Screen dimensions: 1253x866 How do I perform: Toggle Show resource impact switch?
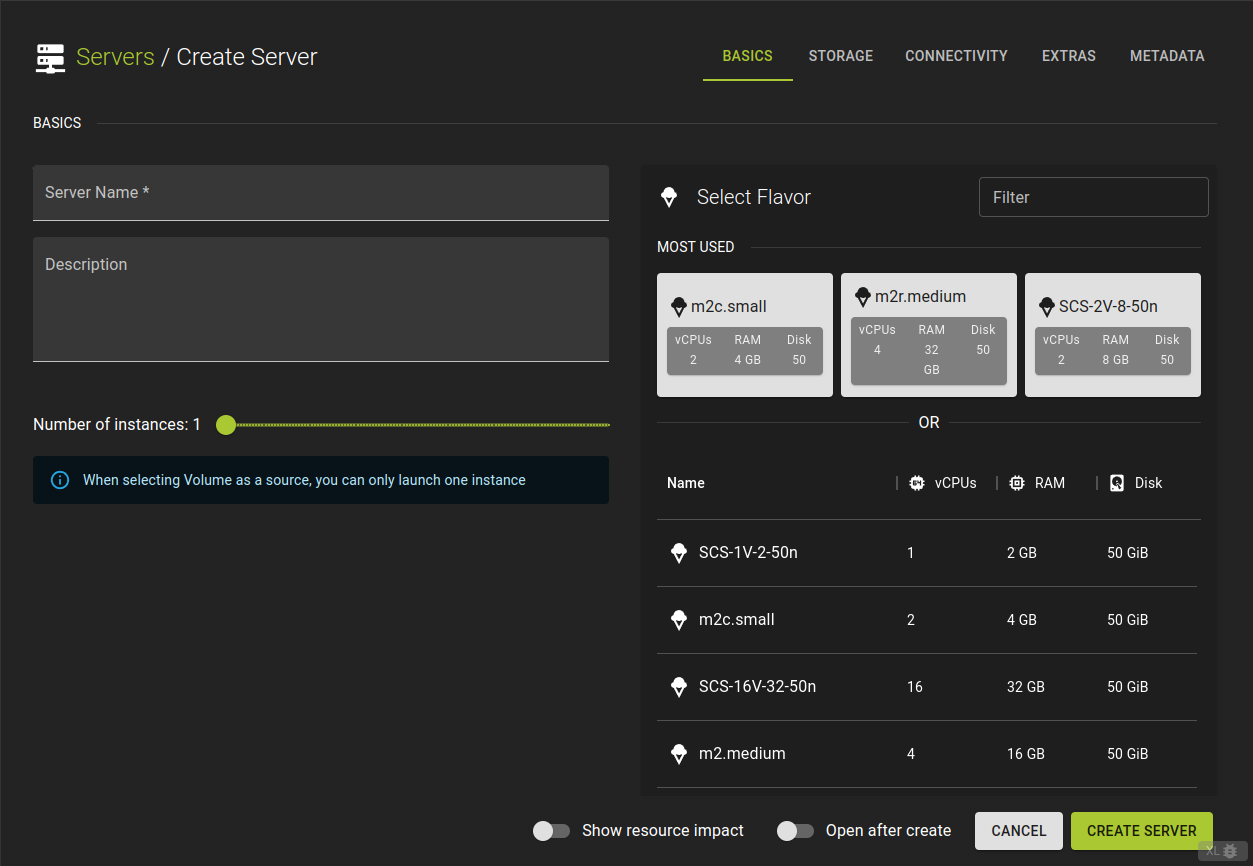click(x=551, y=830)
